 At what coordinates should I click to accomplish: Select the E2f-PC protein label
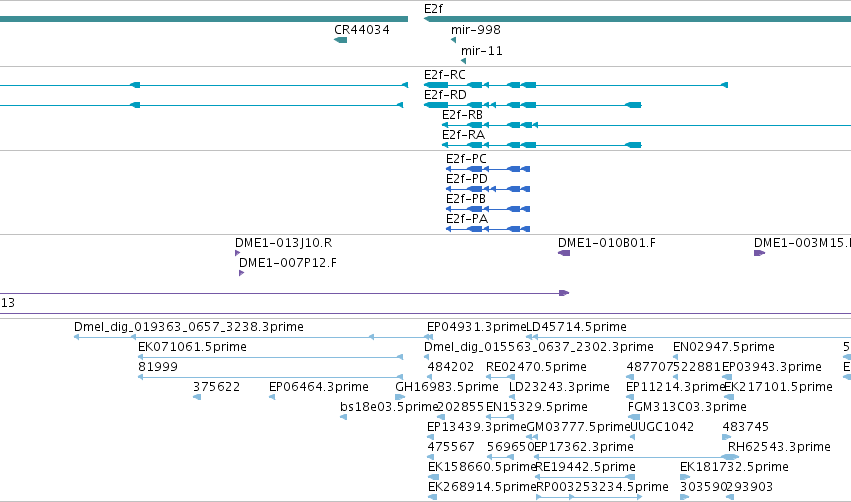click(466, 159)
